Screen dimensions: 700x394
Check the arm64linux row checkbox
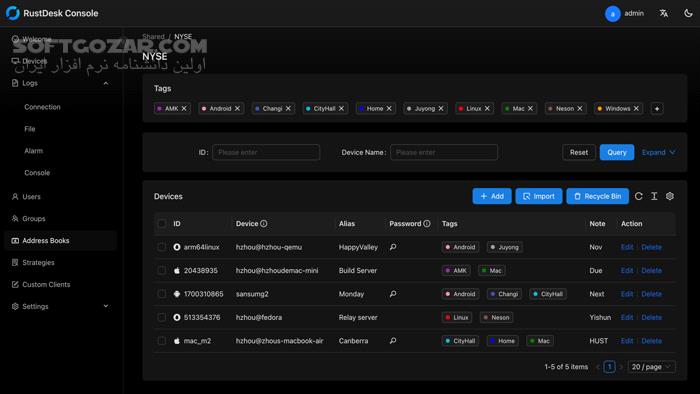162,247
